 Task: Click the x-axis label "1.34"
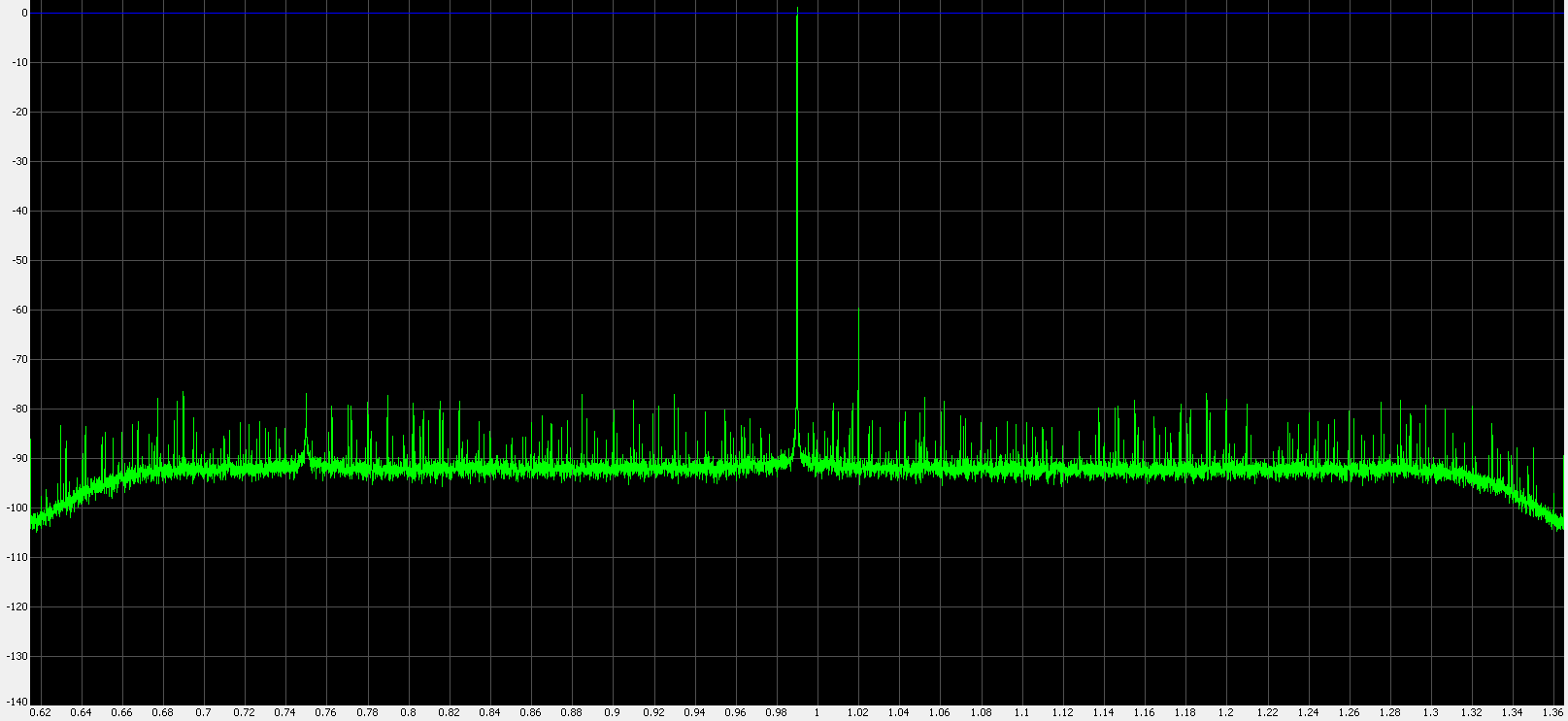[1512, 713]
